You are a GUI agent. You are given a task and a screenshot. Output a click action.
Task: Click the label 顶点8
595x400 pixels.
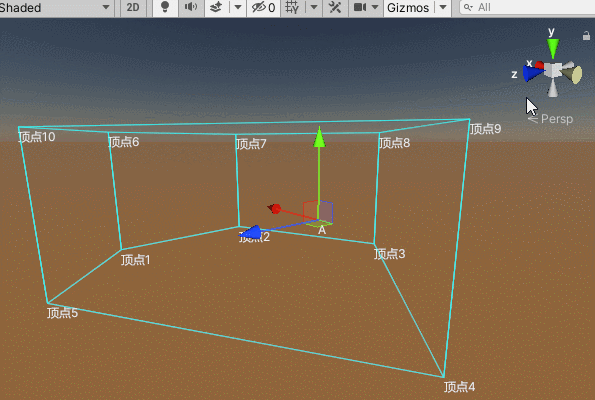tap(395, 143)
